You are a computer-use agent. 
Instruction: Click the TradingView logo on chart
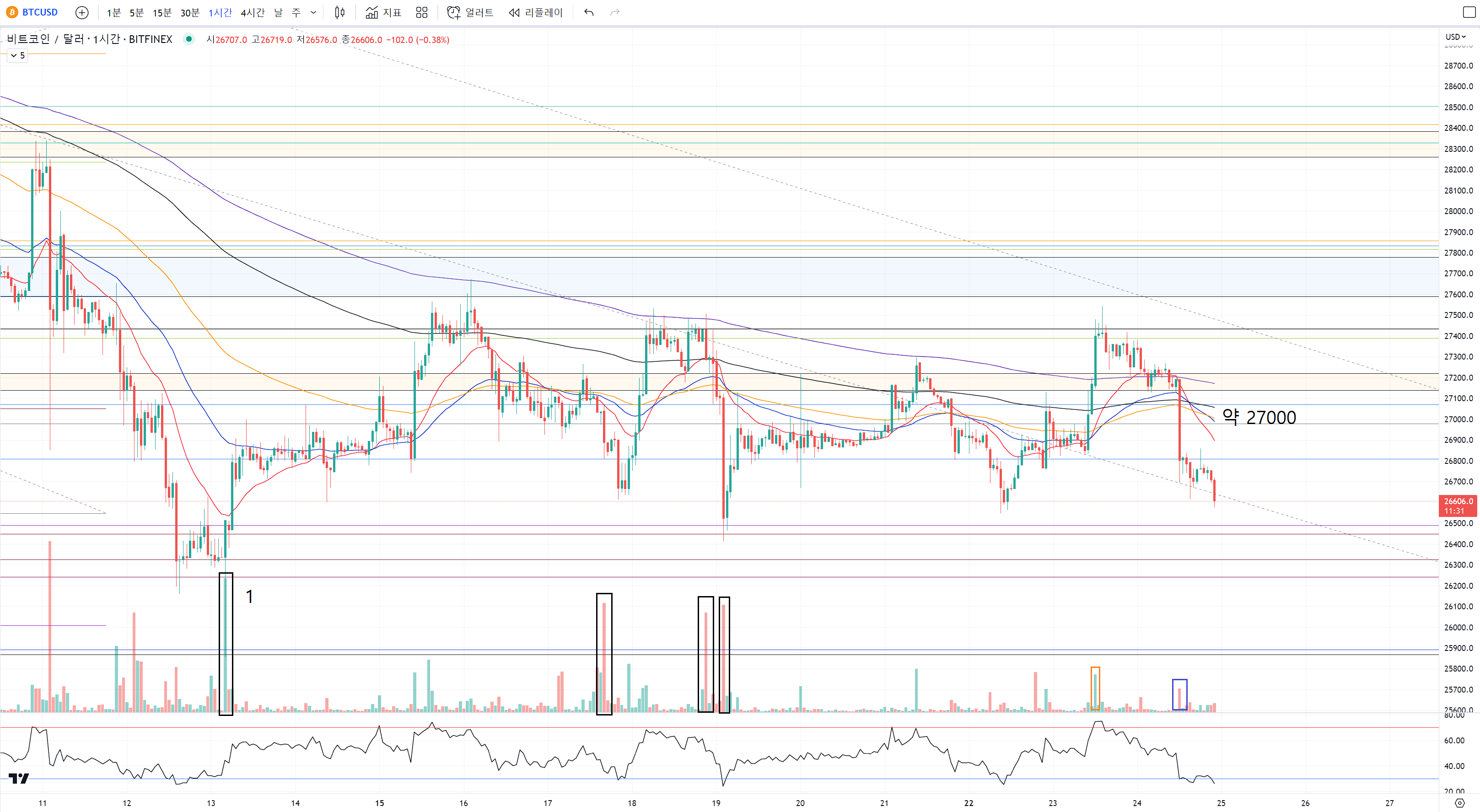tap(19, 779)
